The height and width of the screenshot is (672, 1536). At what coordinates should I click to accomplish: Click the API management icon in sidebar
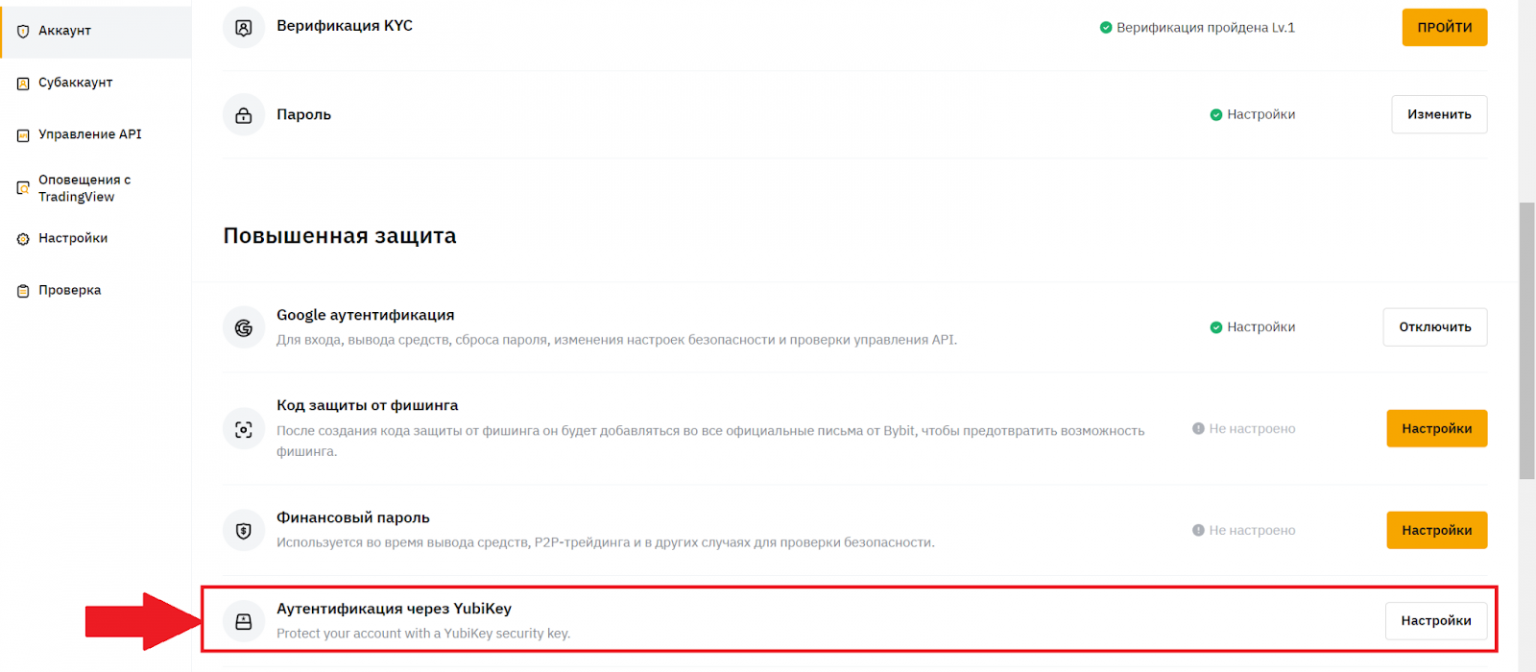point(23,135)
